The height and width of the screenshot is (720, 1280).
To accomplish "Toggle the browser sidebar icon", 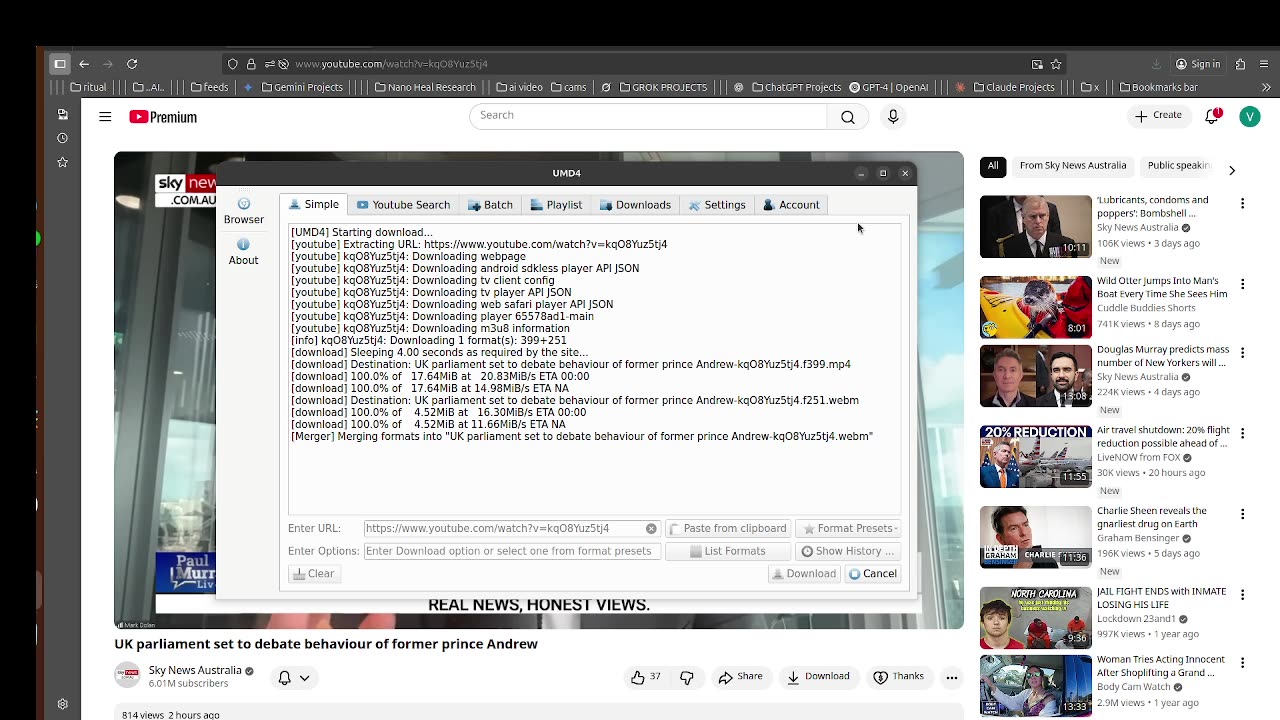I will [60, 64].
